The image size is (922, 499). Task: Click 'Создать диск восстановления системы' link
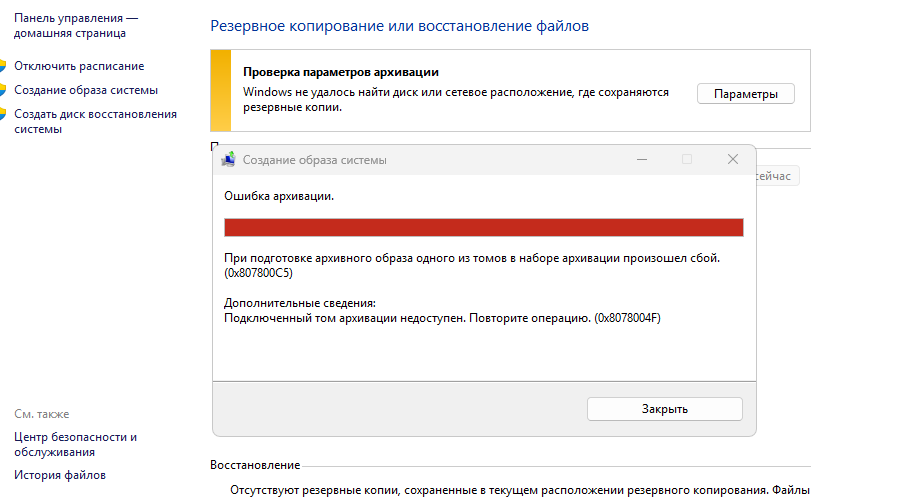(x=95, y=122)
